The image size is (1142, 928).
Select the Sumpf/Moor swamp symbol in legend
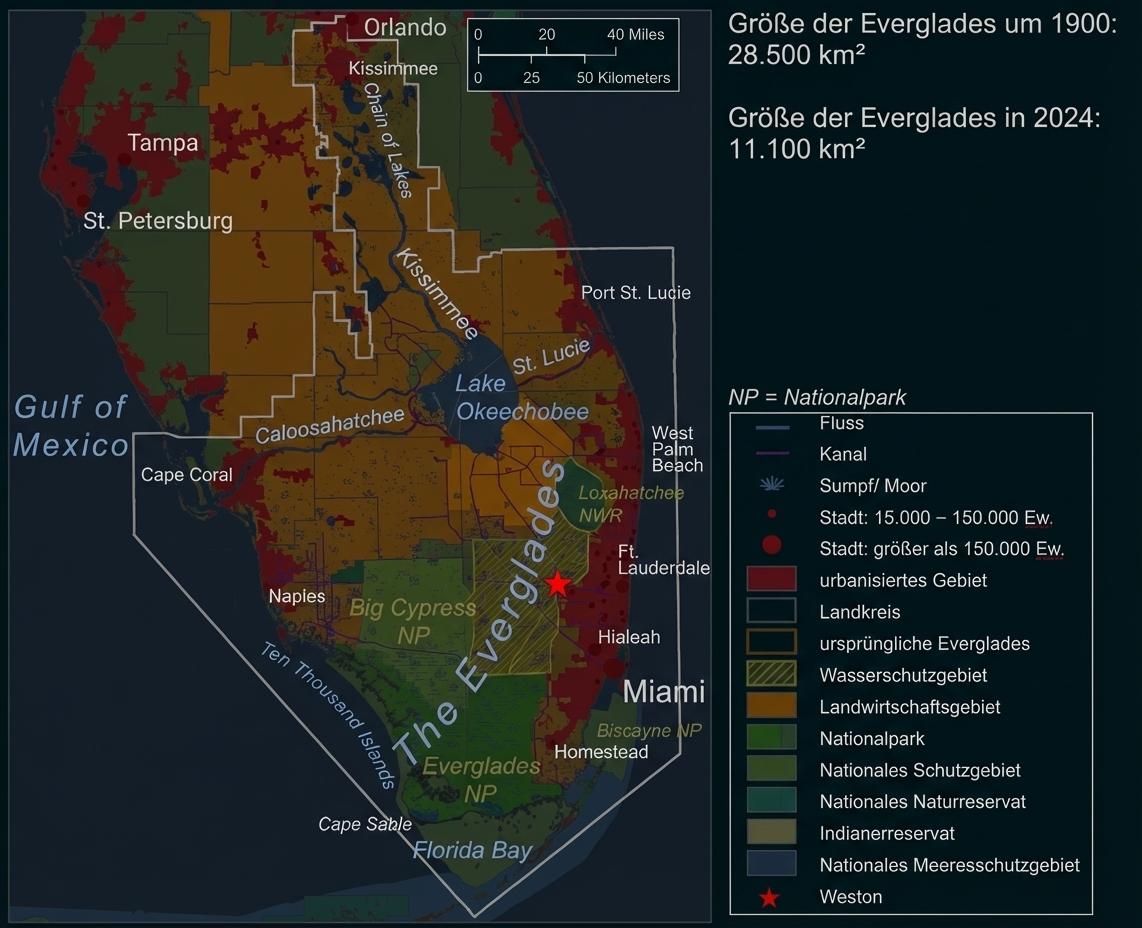pyautogui.click(x=771, y=485)
